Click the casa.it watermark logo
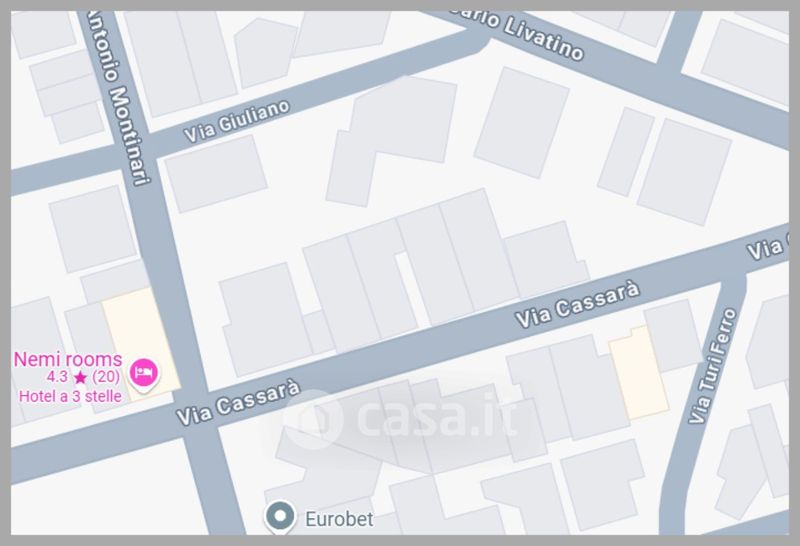 point(399,418)
